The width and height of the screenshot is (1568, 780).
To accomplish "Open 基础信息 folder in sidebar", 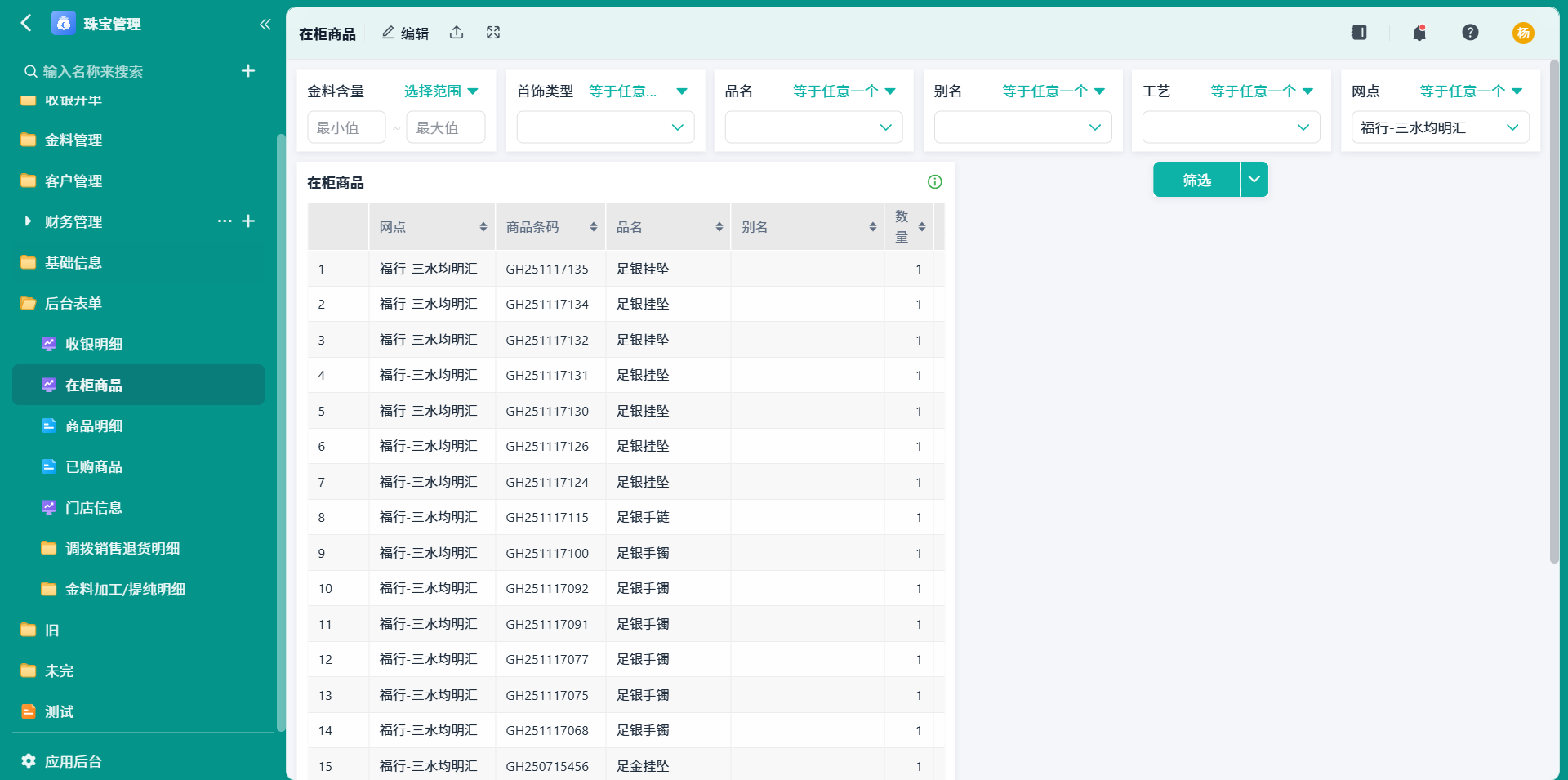I will coord(138,262).
